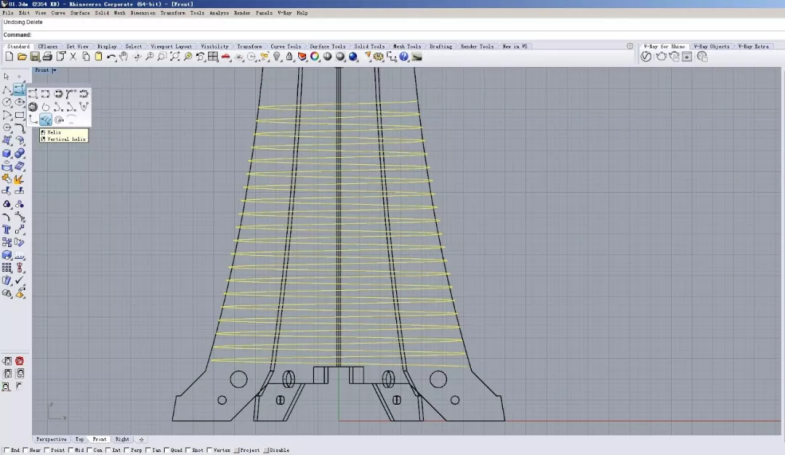
Task: Switch to the Perspective viewport tab
Action: tap(52, 439)
